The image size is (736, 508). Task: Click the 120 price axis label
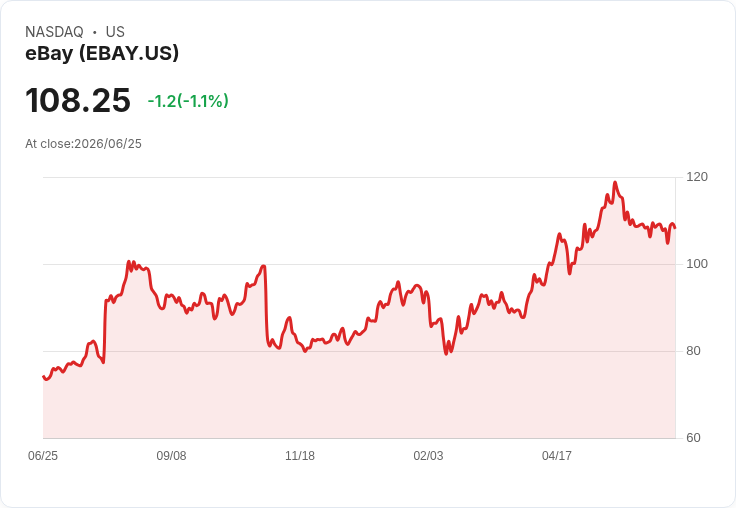[697, 177]
